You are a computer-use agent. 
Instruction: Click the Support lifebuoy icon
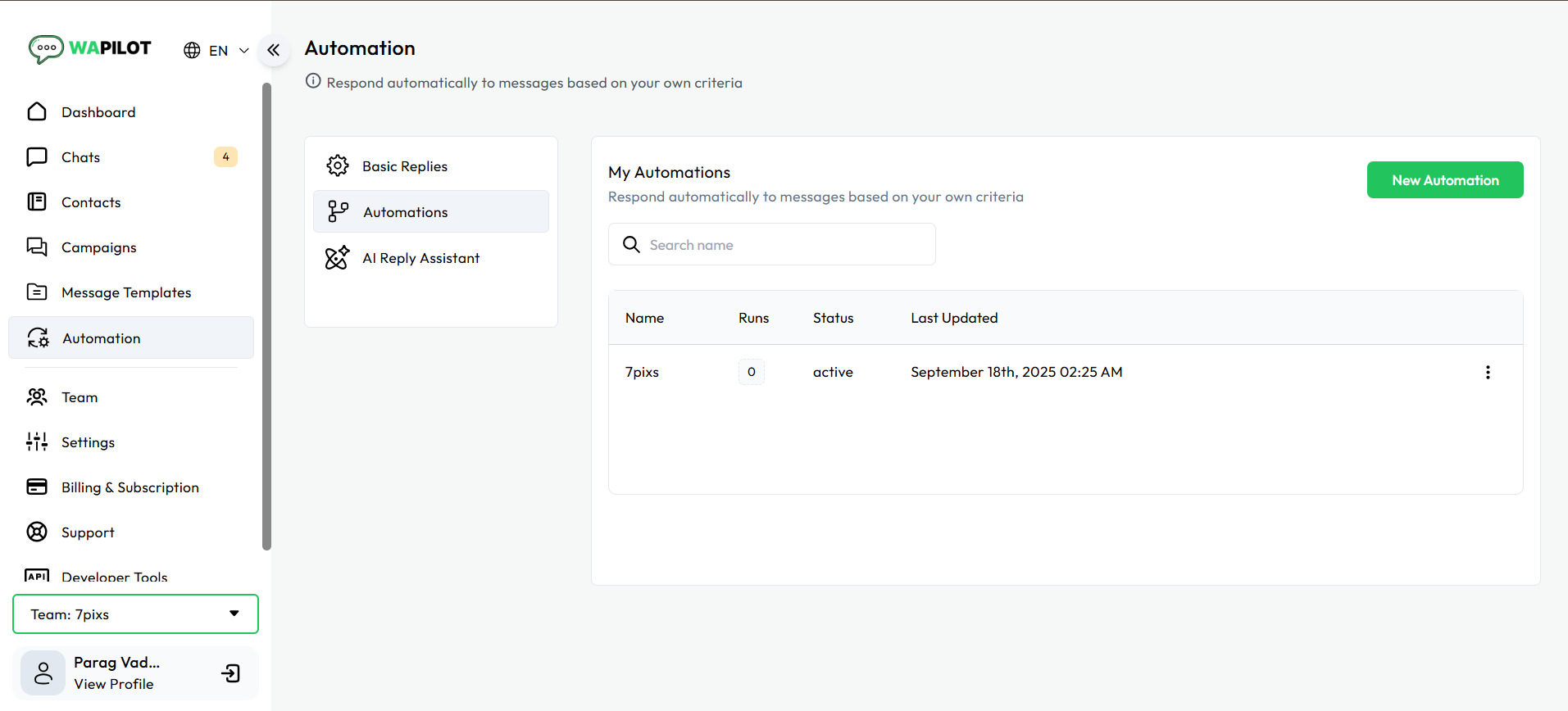pos(37,532)
